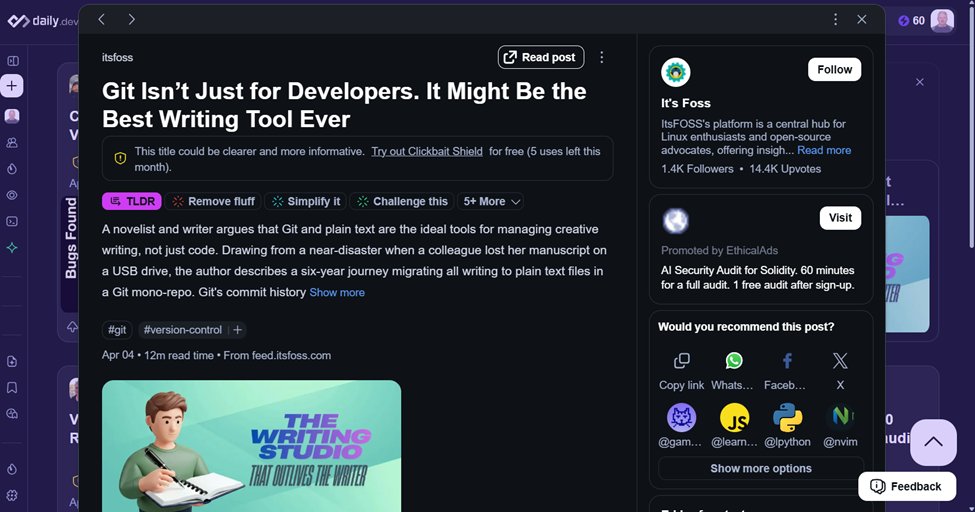Select Remove fluff option

tap(214, 201)
